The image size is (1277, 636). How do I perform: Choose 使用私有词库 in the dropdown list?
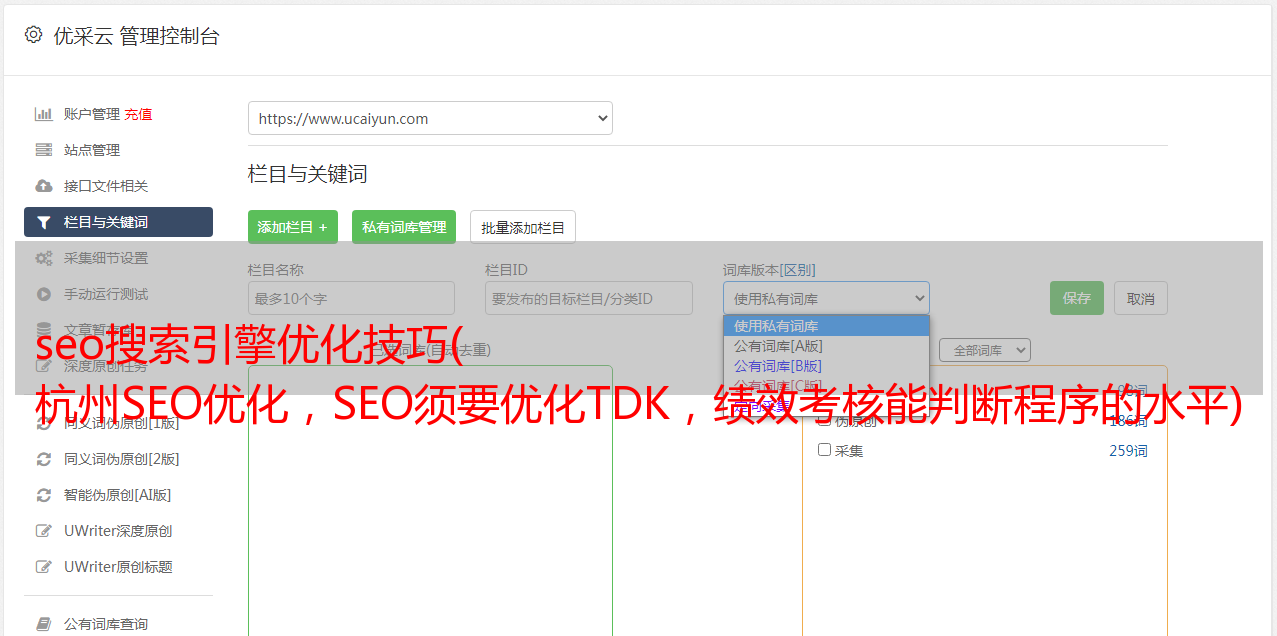[x=826, y=326]
